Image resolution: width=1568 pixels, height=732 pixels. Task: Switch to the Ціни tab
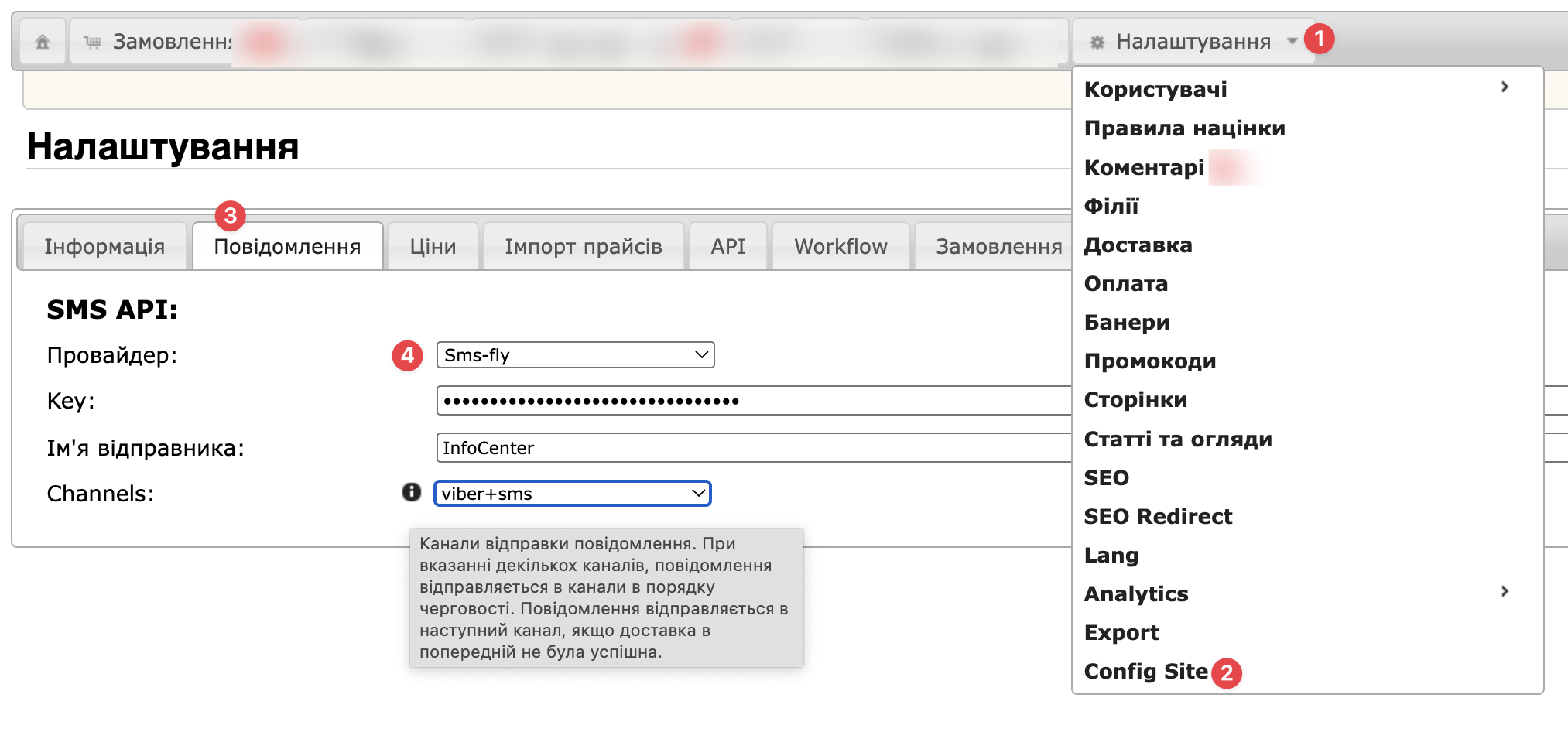click(433, 247)
